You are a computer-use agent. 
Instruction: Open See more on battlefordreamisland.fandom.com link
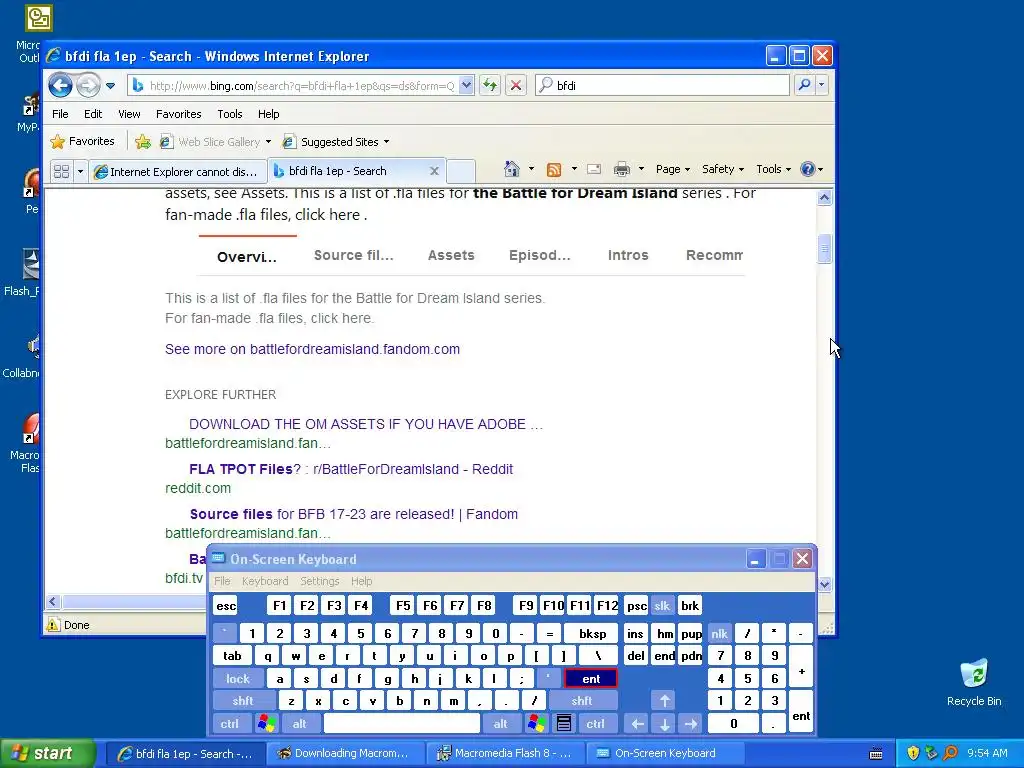[x=312, y=349]
